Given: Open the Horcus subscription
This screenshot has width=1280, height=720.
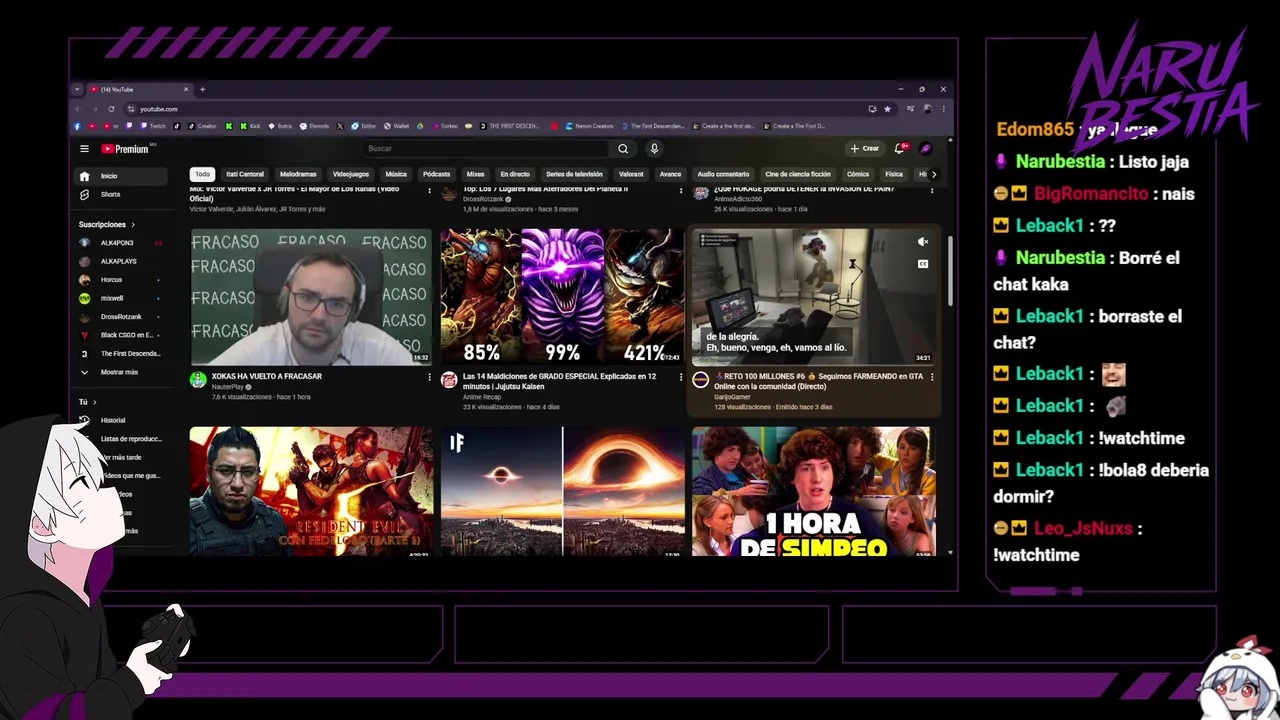Looking at the screenshot, I should [x=122, y=280].
